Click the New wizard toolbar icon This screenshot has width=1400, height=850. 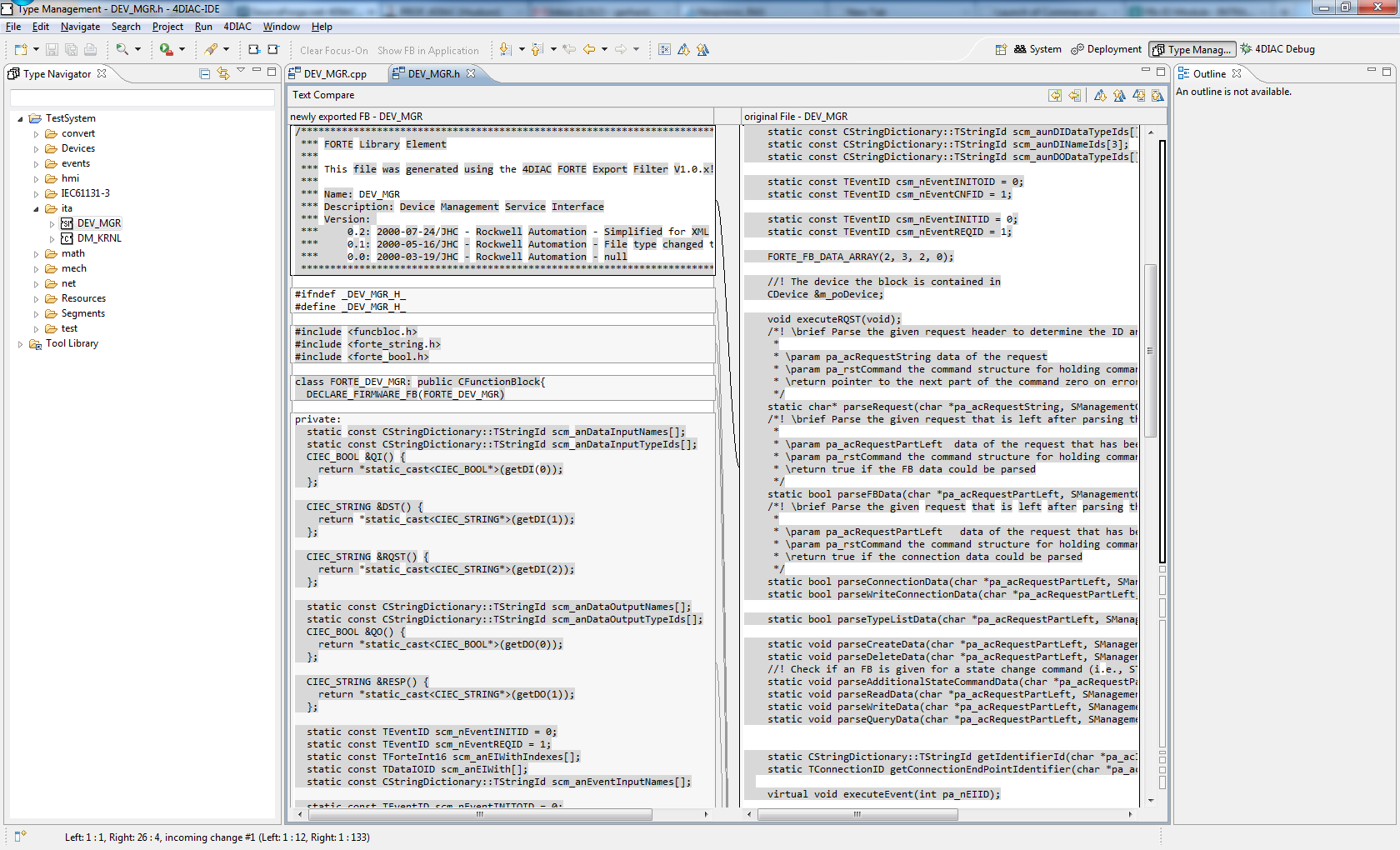pos(20,50)
